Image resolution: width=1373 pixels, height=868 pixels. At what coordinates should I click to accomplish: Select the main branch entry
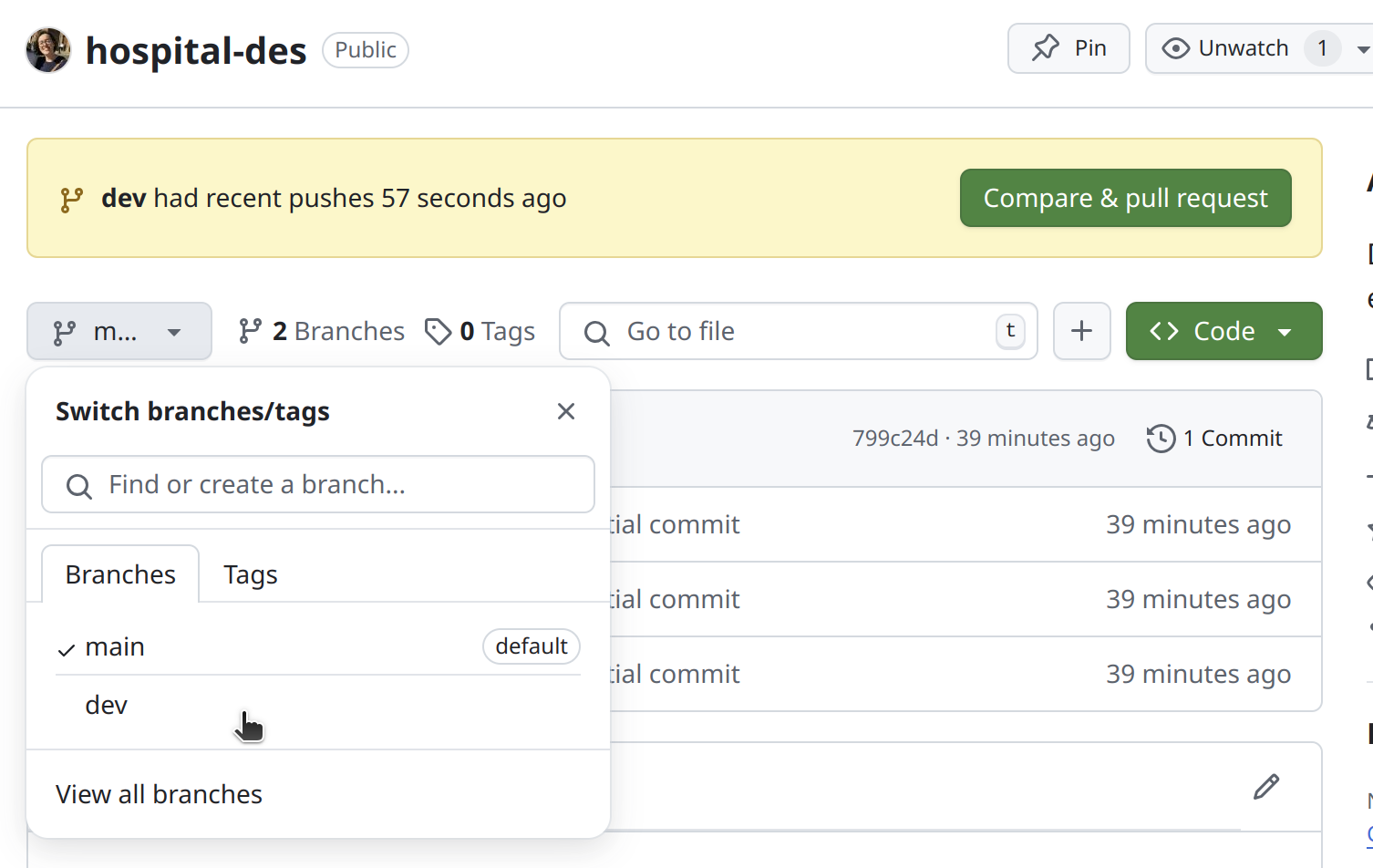point(318,646)
